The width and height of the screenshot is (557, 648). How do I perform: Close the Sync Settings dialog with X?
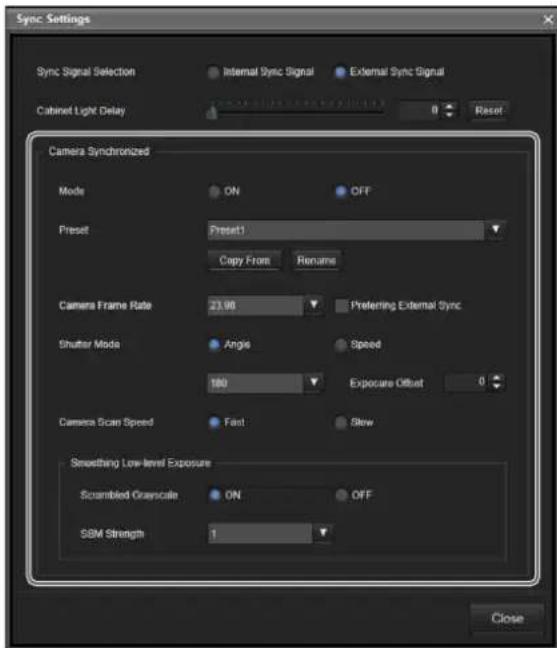pyautogui.click(x=548, y=19)
